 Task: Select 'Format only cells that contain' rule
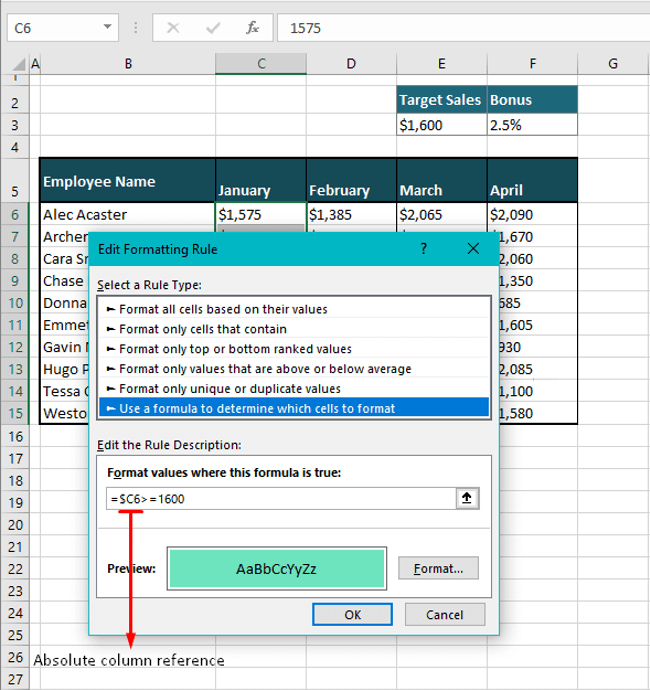[294, 329]
